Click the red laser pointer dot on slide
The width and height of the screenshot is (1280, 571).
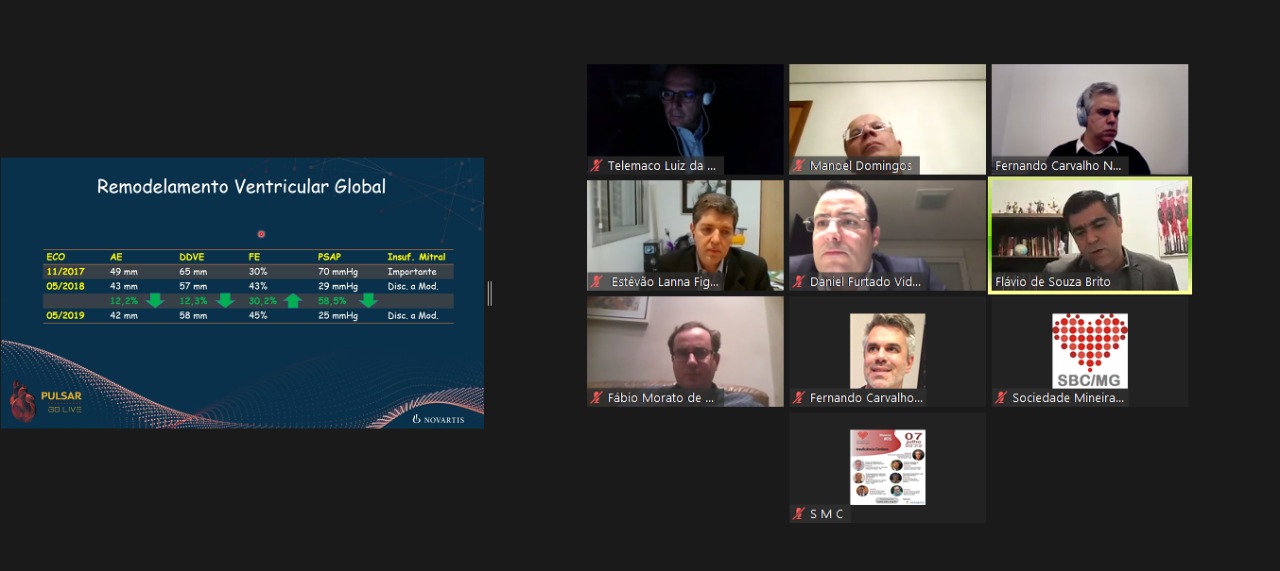[261, 234]
